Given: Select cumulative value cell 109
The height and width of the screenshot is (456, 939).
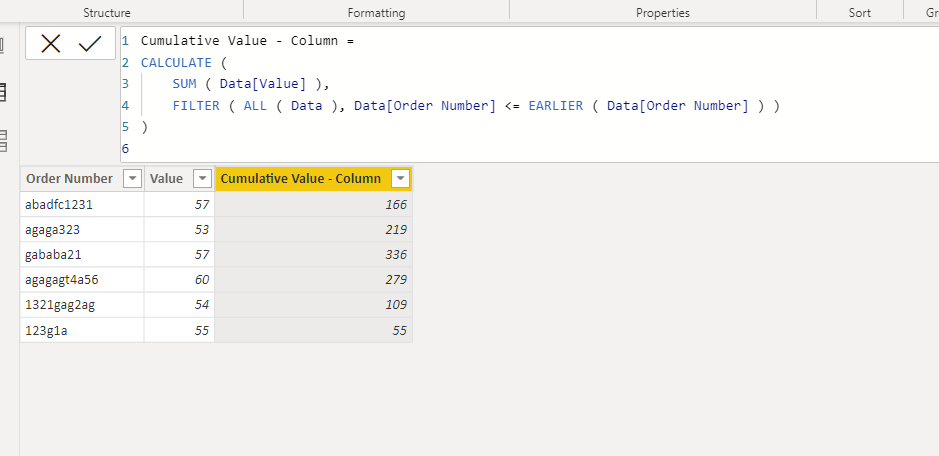Looking at the screenshot, I should click(314, 305).
